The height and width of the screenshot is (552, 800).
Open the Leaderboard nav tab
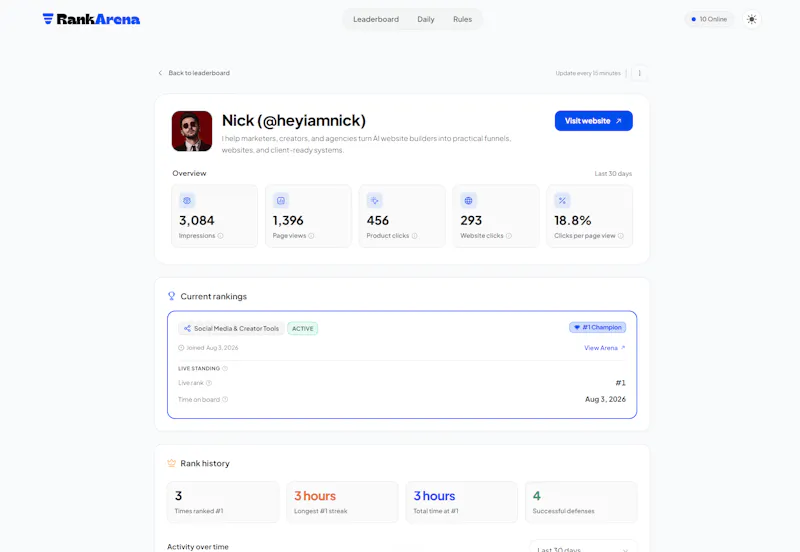point(376,19)
